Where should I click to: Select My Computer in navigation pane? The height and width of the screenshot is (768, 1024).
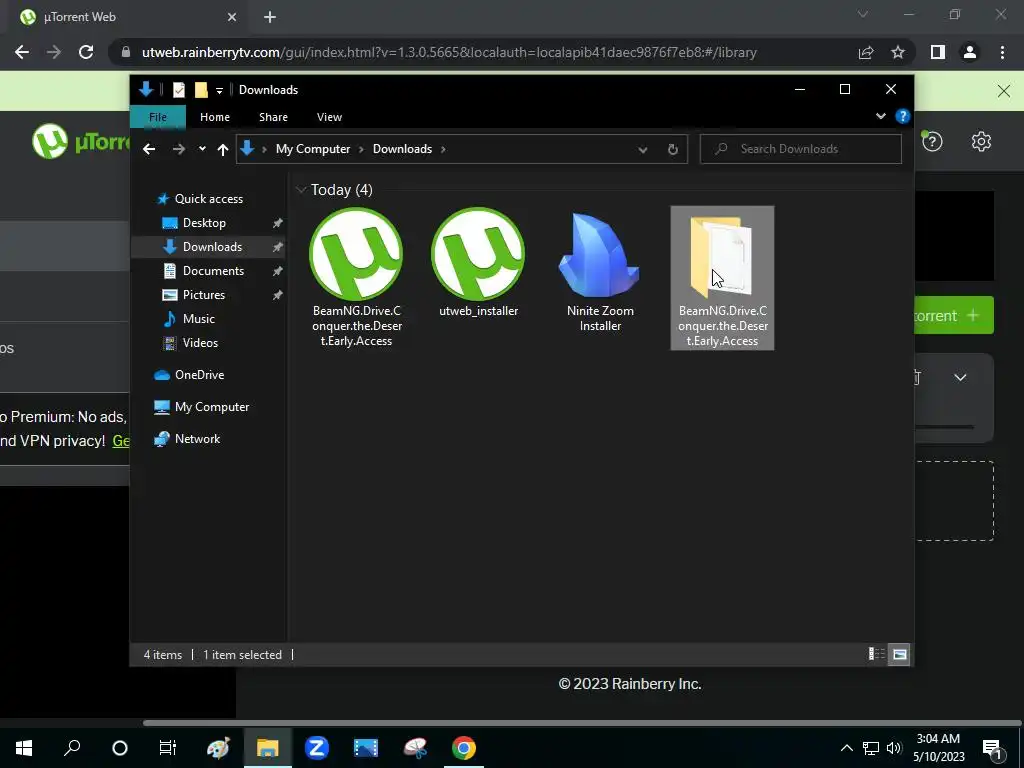coord(201,407)
